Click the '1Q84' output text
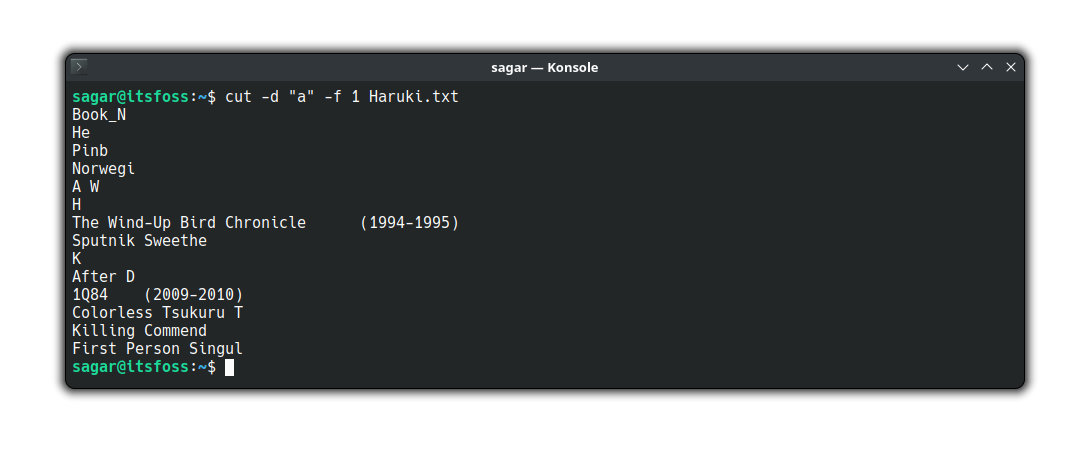This screenshot has width=1090, height=466. click(x=90, y=295)
